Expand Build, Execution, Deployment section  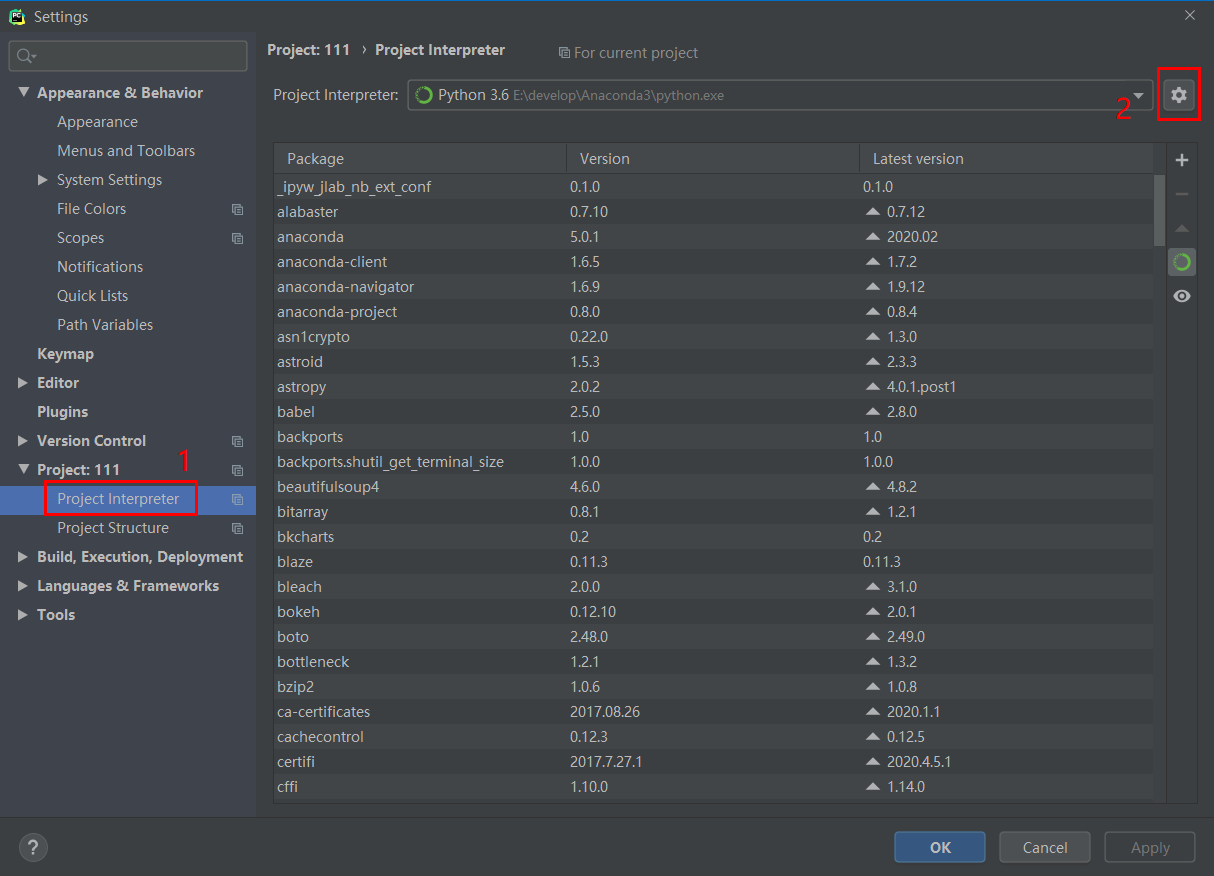coord(23,557)
